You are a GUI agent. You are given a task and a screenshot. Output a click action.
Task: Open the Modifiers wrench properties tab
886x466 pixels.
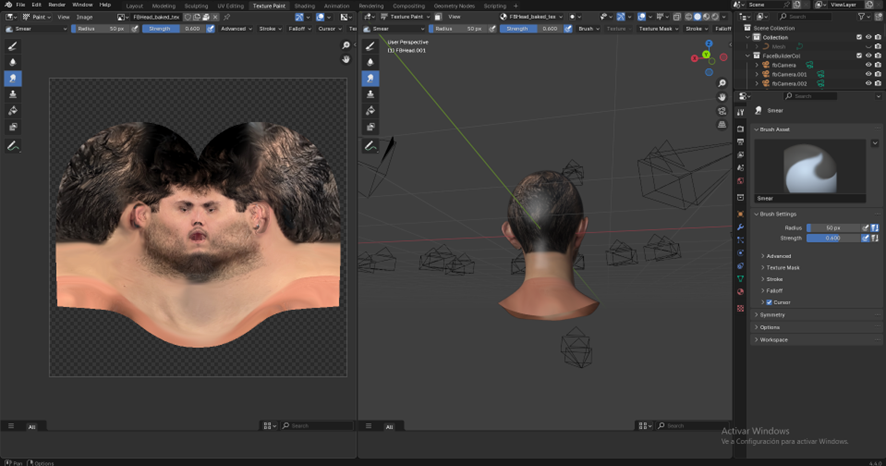[x=740, y=227]
